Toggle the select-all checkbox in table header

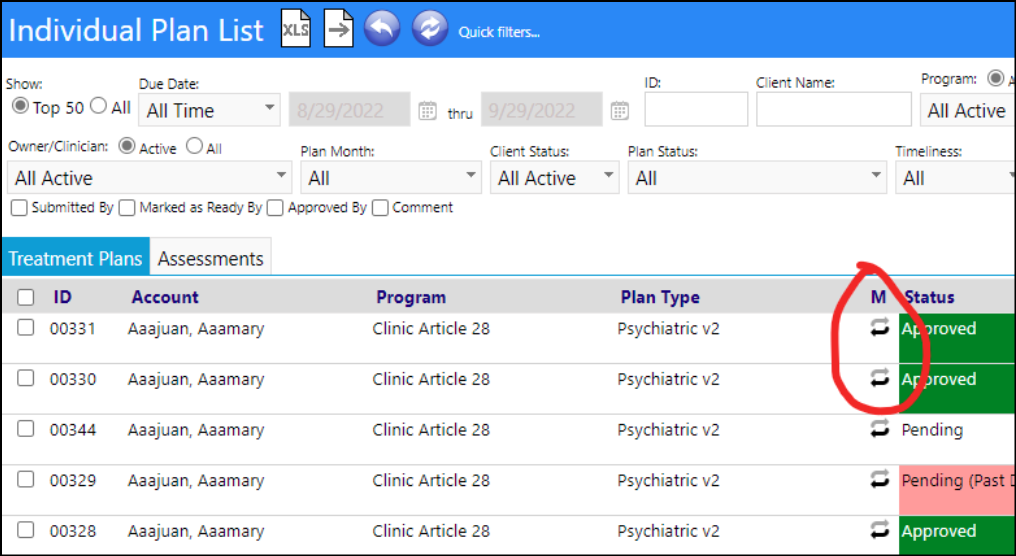coord(25,297)
